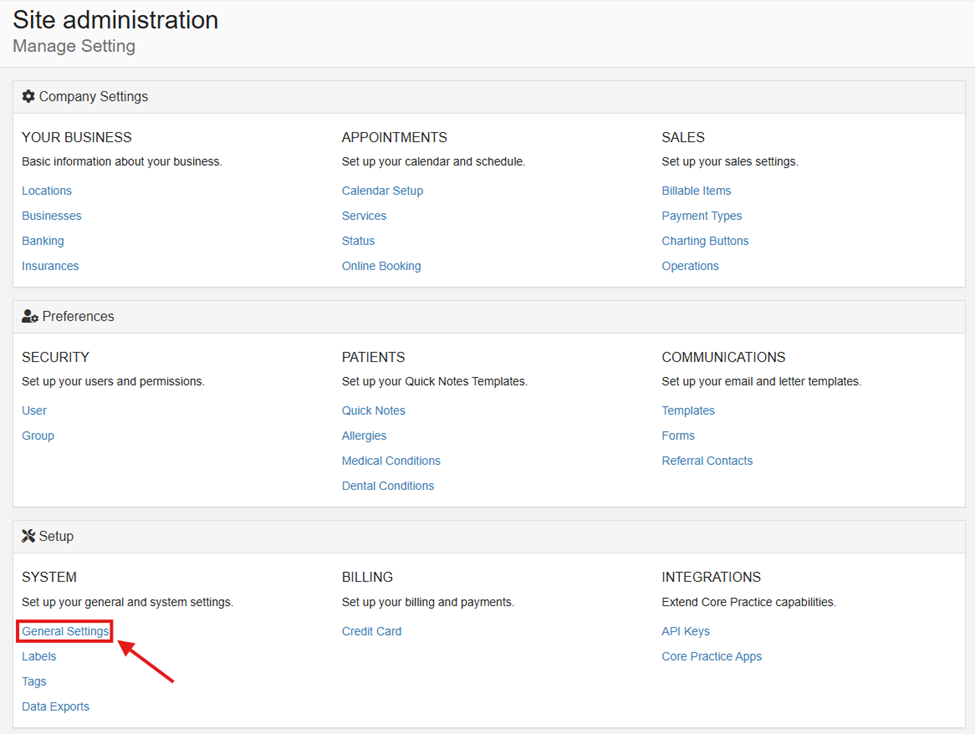This screenshot has height=734, width=975.
Task: Open User under Security
Action: [34, 411]
